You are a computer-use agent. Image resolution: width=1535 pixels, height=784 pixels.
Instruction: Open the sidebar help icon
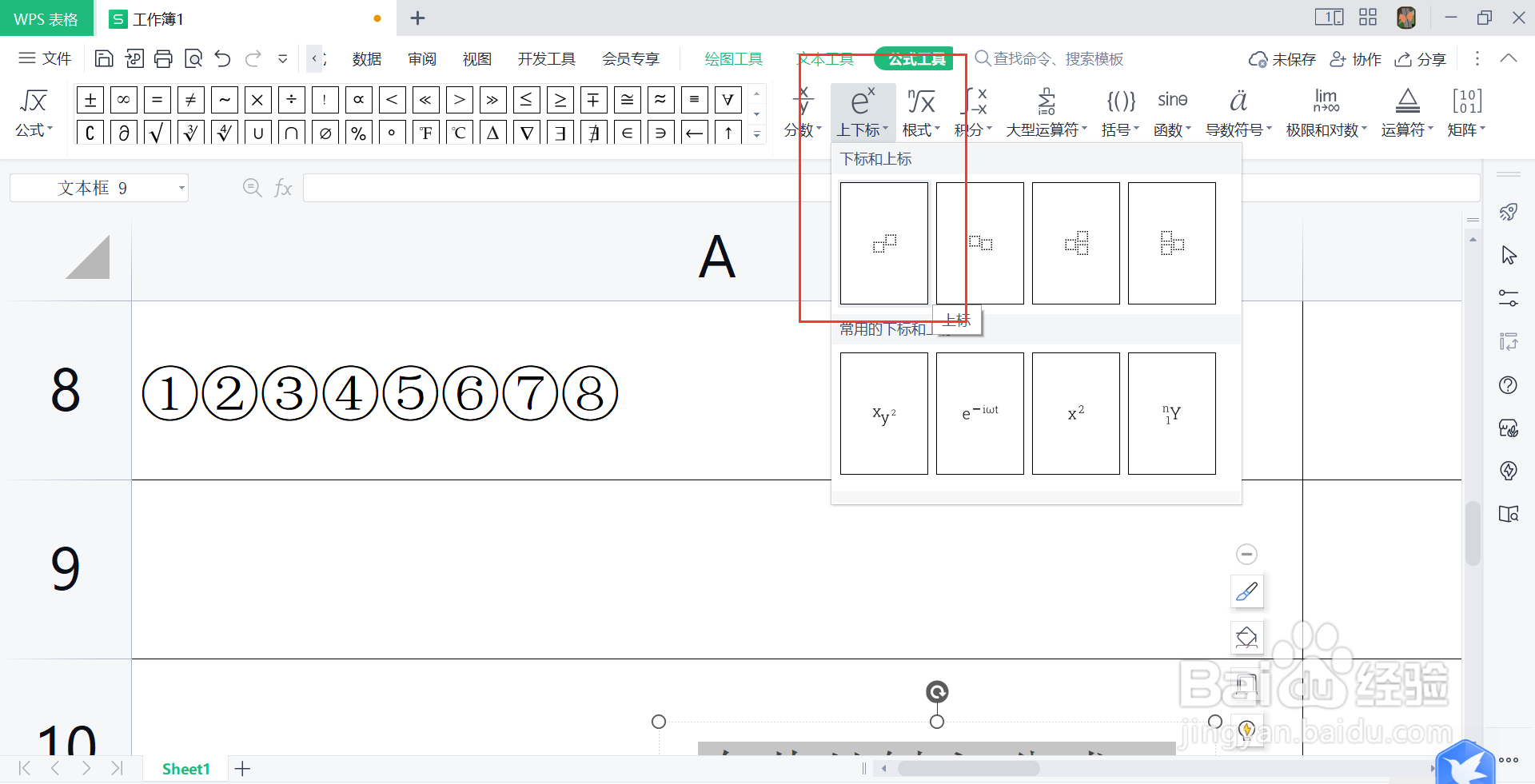coord(1509,385)
